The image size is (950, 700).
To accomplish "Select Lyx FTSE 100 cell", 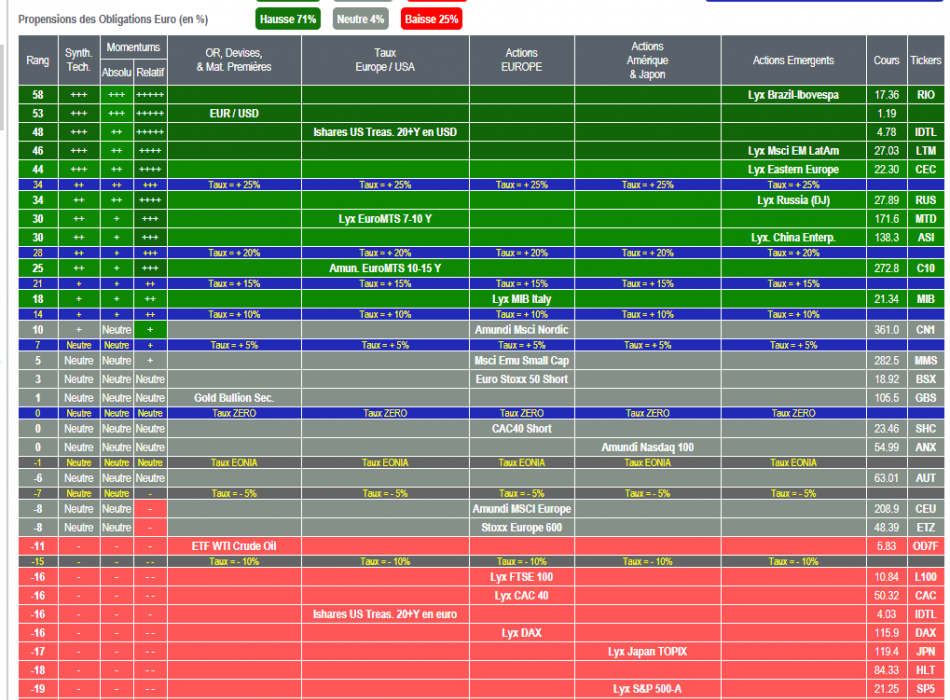I will 522,577.
